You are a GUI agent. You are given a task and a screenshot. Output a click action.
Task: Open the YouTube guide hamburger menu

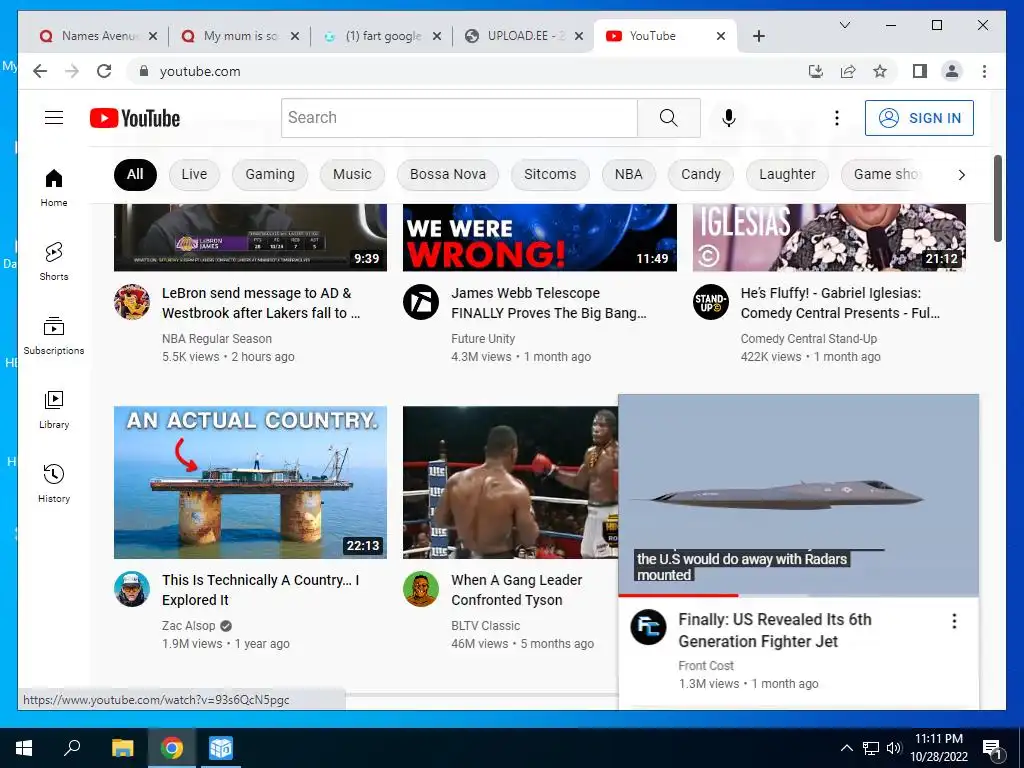(x=54, y=118)
